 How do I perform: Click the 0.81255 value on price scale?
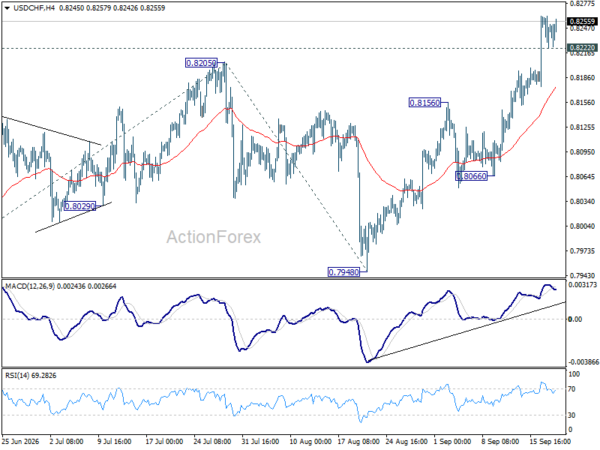(x=582, y=127)
